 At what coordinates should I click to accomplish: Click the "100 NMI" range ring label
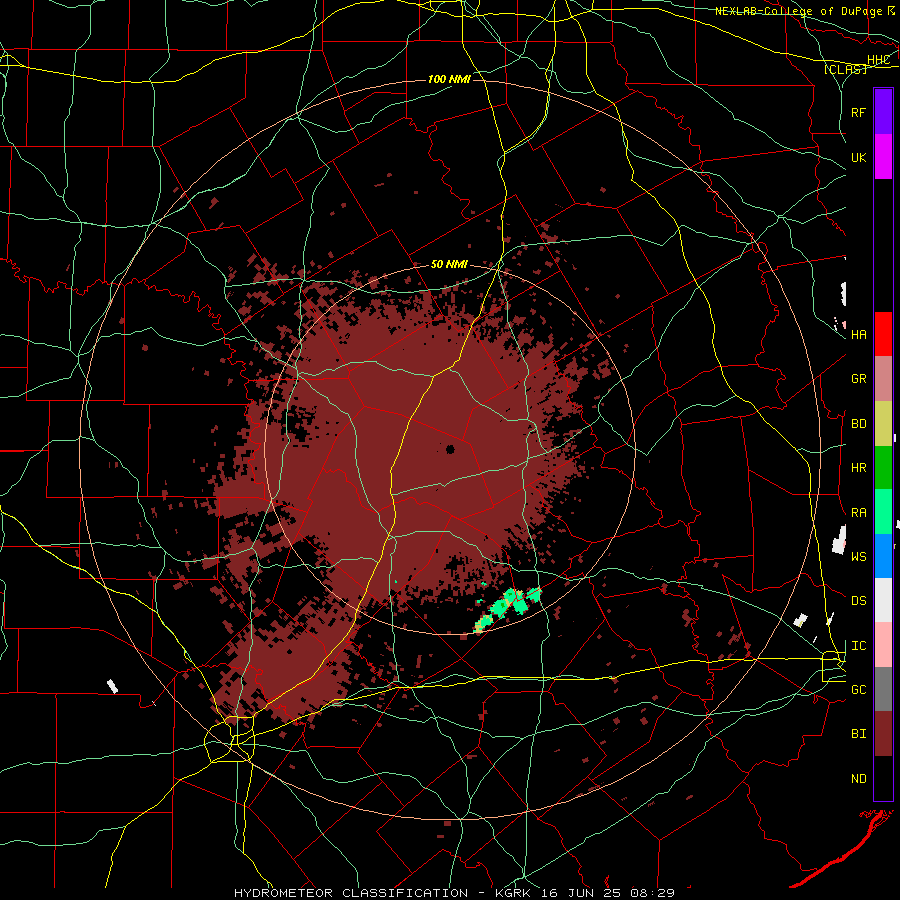(x=449, y=79)
